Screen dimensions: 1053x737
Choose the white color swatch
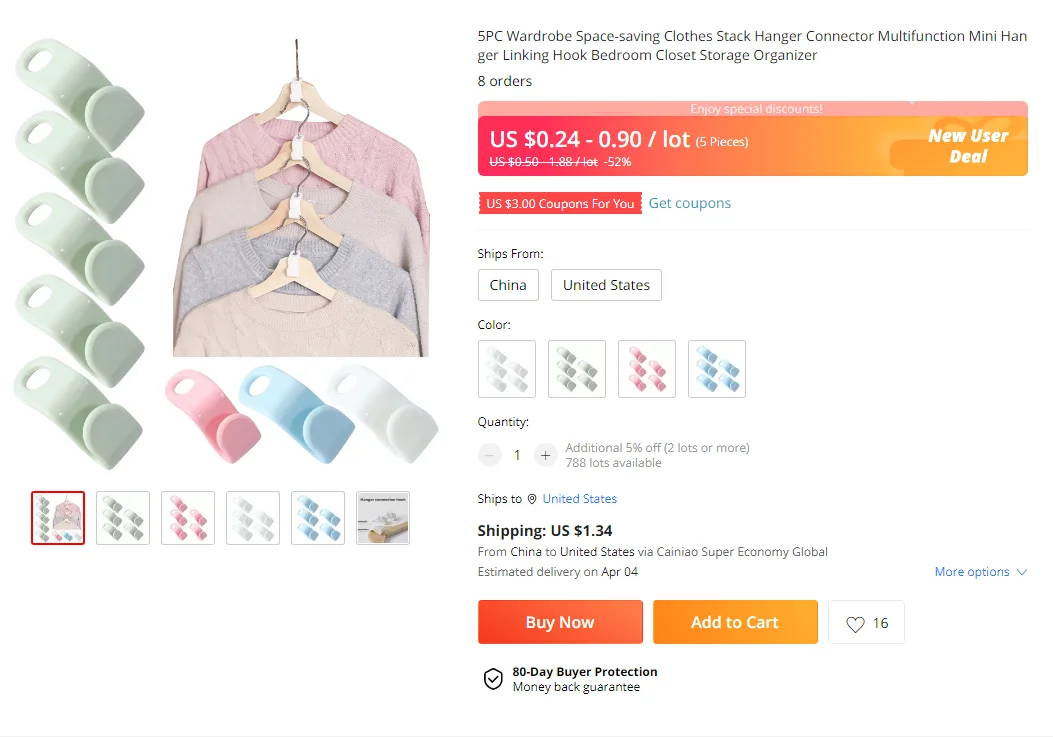[507, 369]
